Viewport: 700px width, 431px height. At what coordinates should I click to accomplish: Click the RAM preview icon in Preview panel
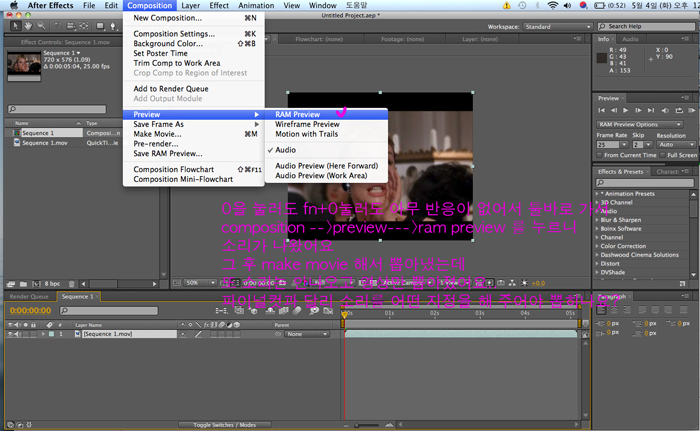pyautogui.click(x=692, y=110)
